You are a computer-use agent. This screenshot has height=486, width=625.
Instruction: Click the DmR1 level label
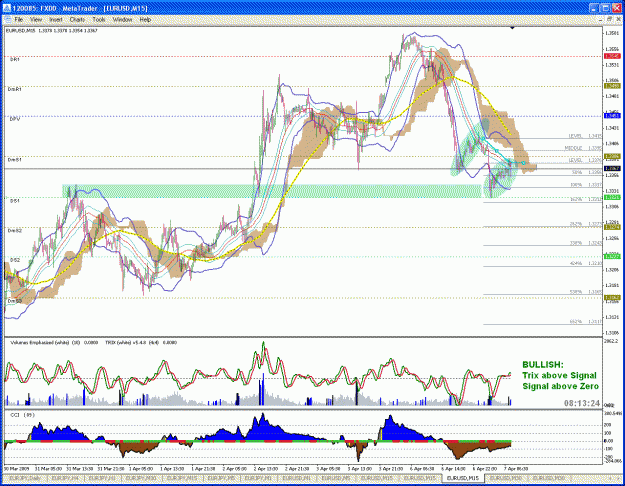click(x=14, y=89)
